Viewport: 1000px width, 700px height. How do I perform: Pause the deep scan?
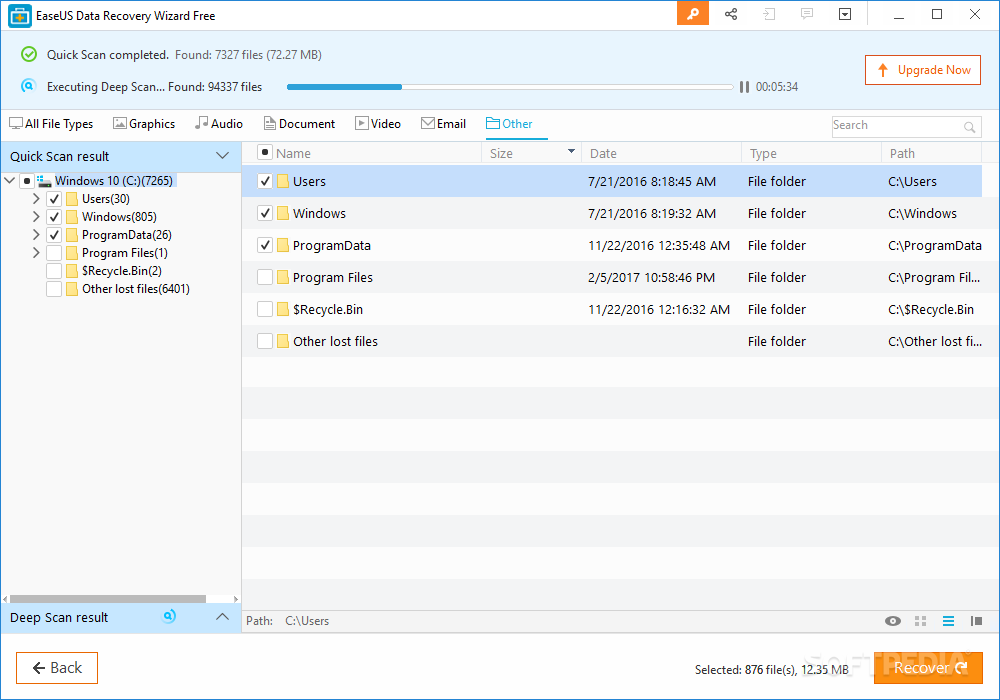pos(744,87)
